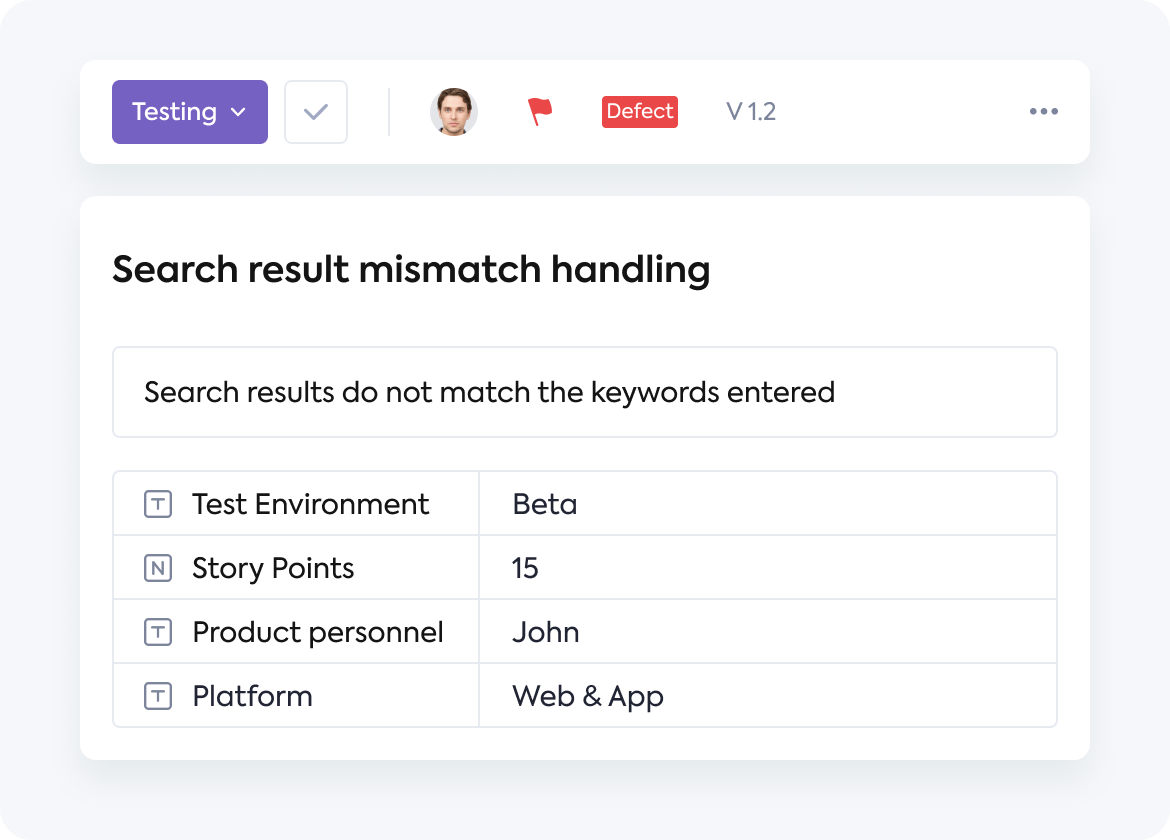1170x840 pixels.
Task: Select the Platform field label
Action: (252, 697)
